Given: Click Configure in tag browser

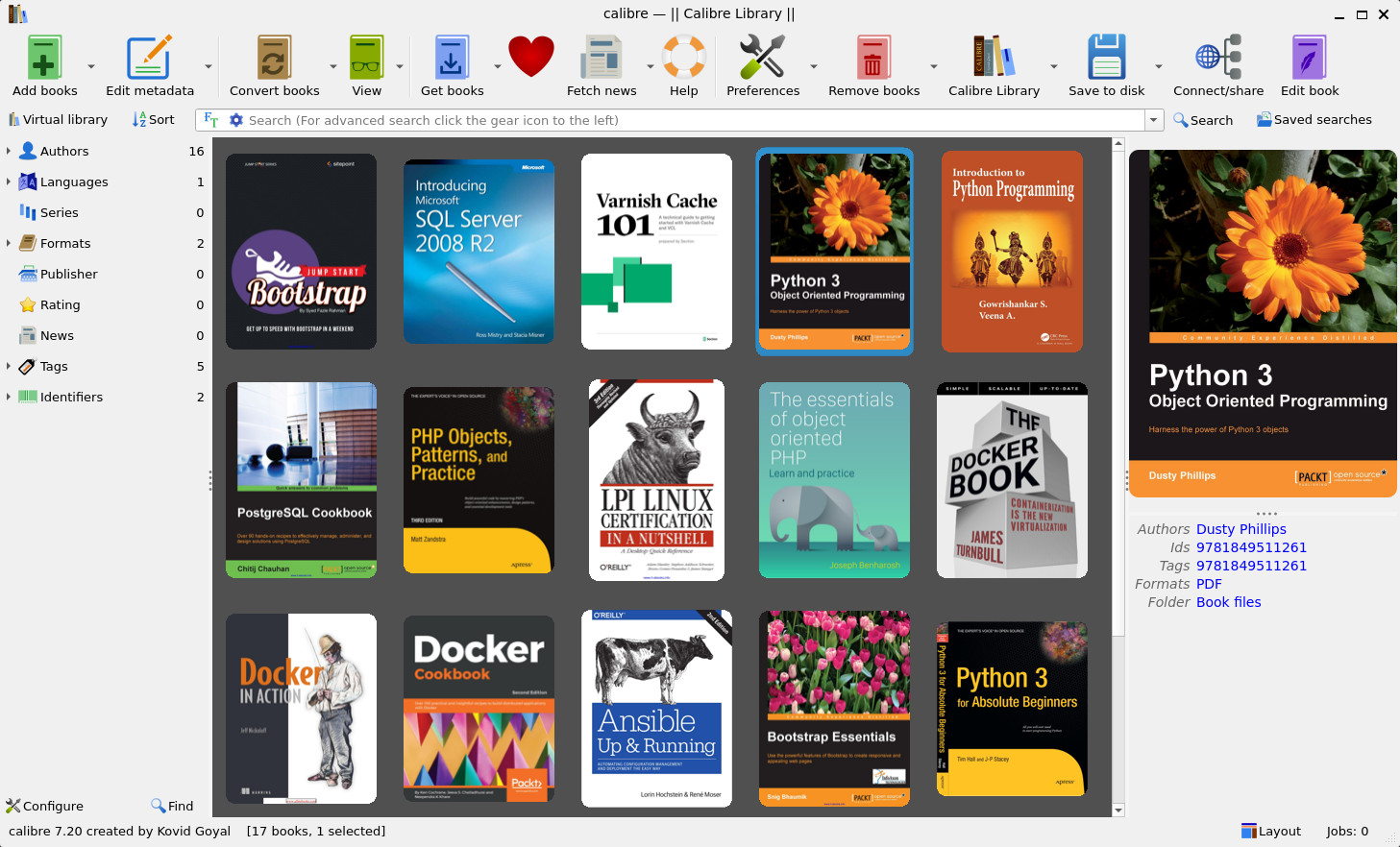Looking at the screenshot, I should [x=45, y=806].
